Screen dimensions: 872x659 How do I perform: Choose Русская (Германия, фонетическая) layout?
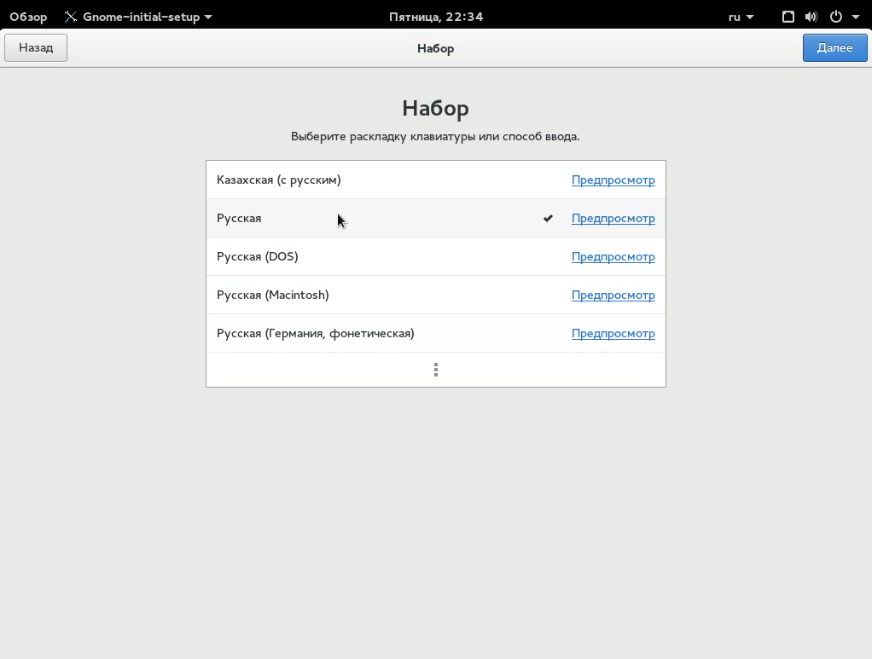pyautogui.click(x=315, y=333)
